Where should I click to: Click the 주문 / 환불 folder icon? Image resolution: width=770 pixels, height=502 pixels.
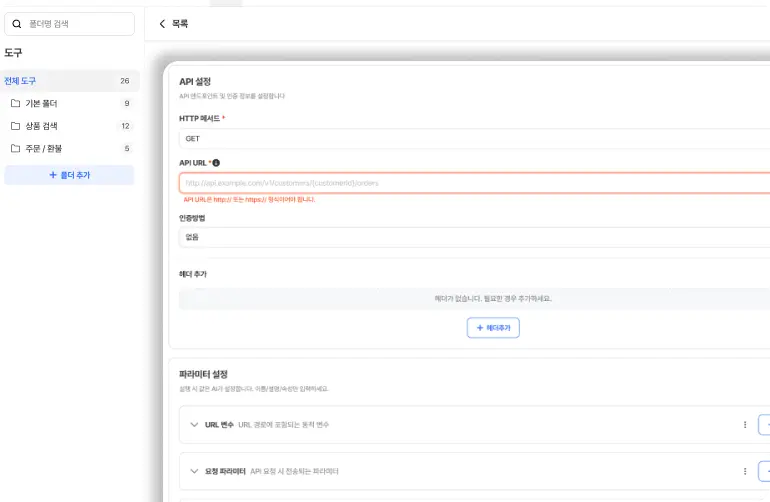(16, 148)
